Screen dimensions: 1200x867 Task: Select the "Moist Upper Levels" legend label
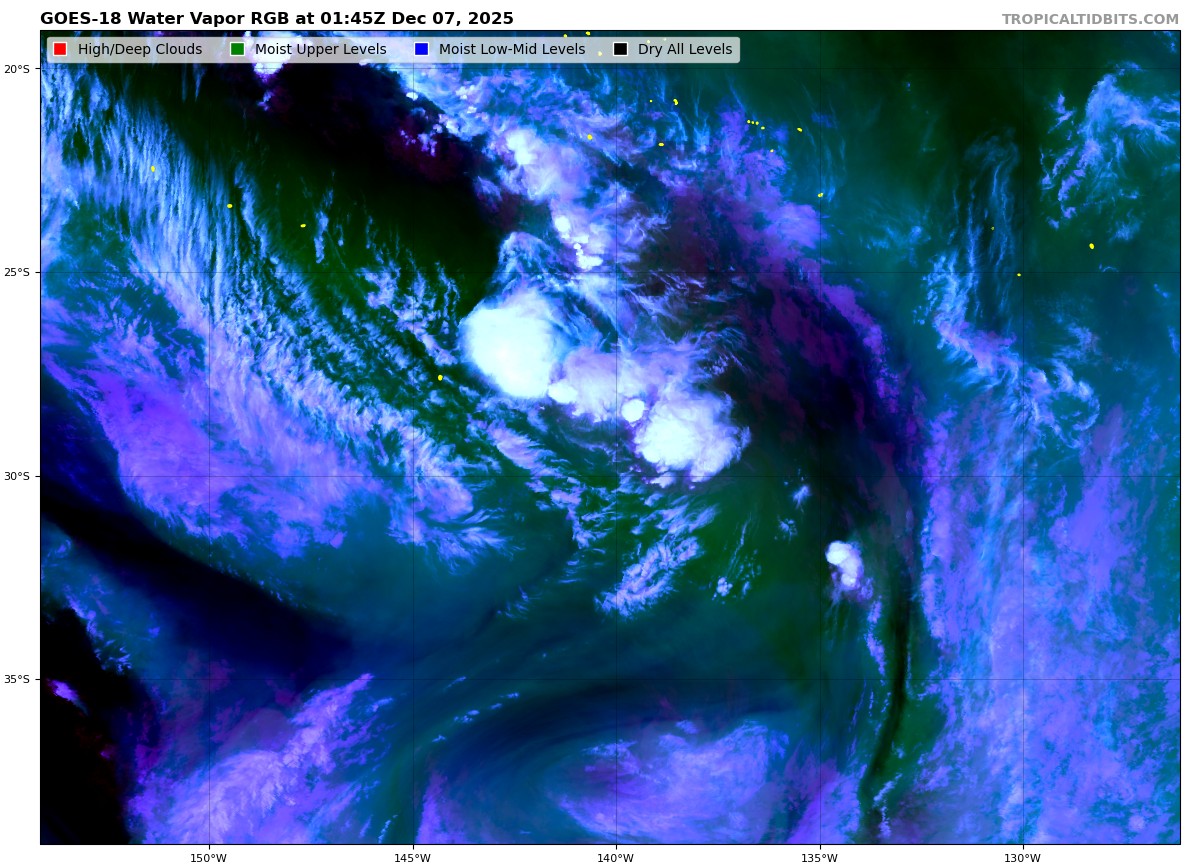pyautogui.click(x=320, y=50)
